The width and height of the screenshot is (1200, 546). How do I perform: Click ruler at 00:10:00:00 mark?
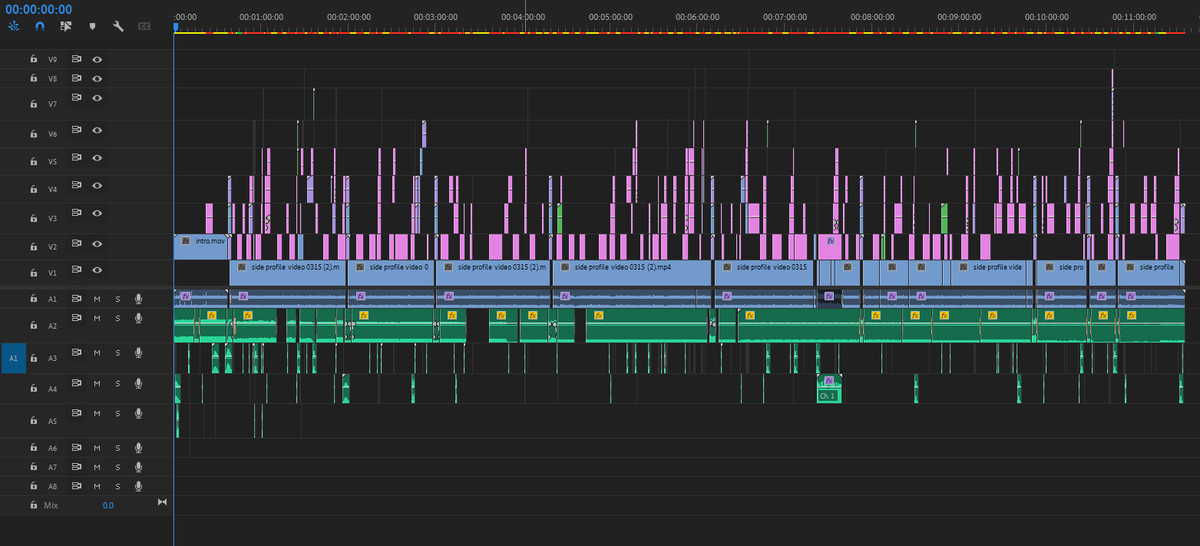(1046, 17)
